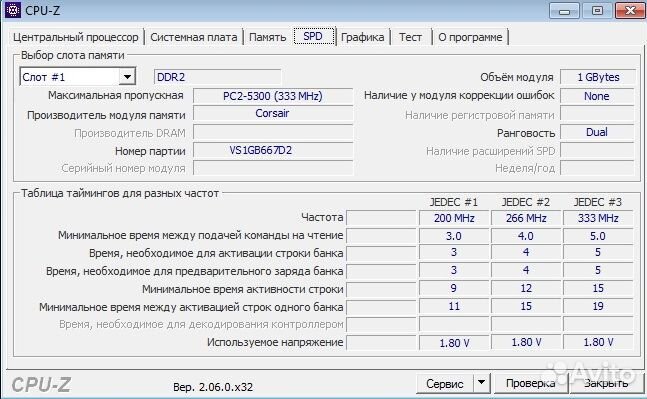Click the JEDEC #3 column header
This screenshot has width=647, height=399.
597,202
